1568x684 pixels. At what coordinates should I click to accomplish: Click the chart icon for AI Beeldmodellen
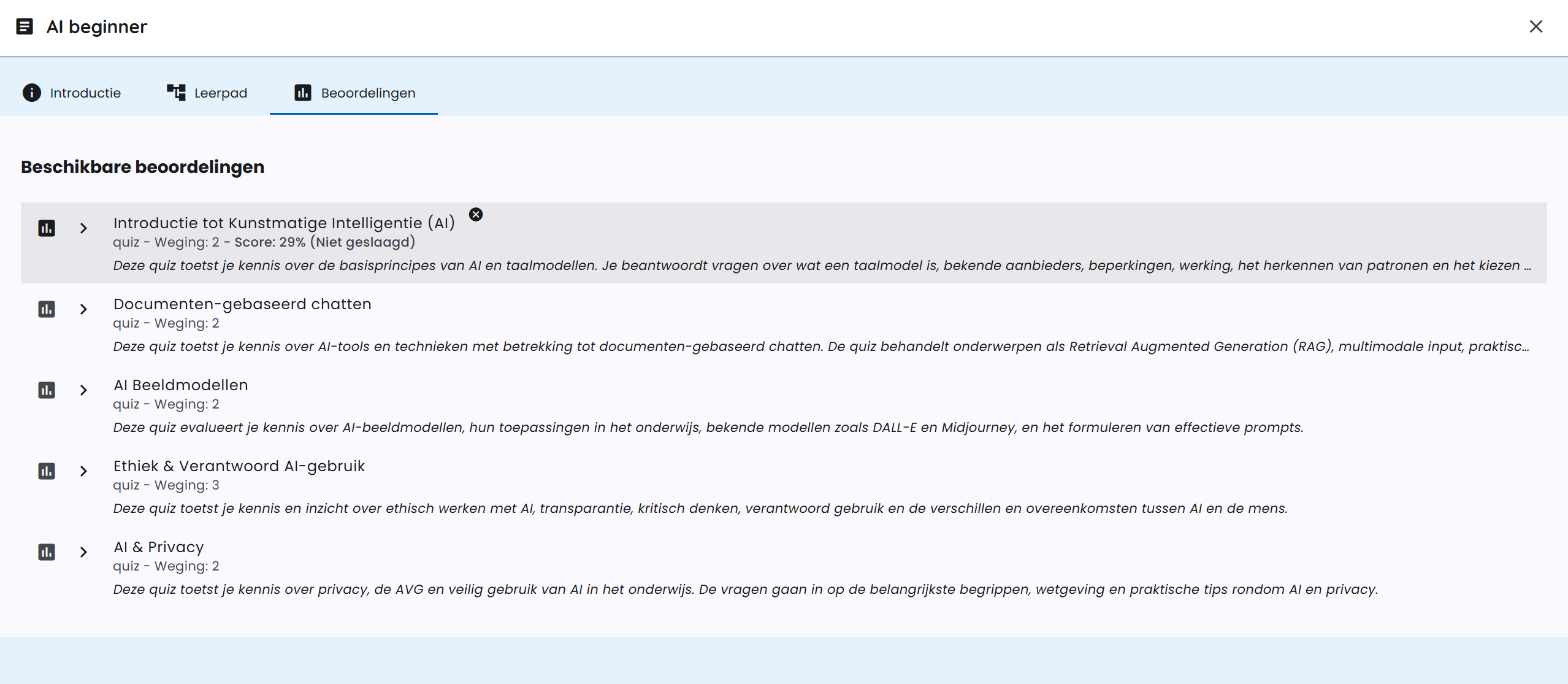pyautogui.click(x=47, y=390)
